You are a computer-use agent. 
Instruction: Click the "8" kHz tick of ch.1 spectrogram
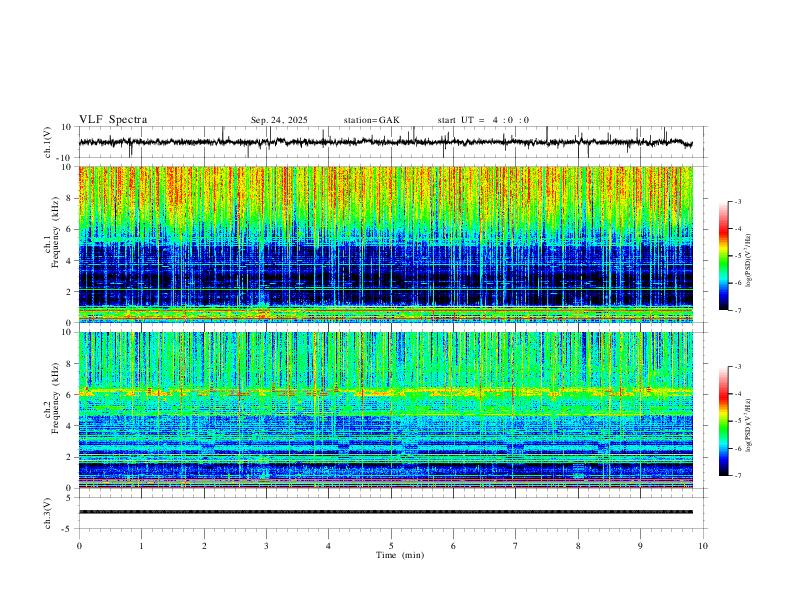(69, 198)
